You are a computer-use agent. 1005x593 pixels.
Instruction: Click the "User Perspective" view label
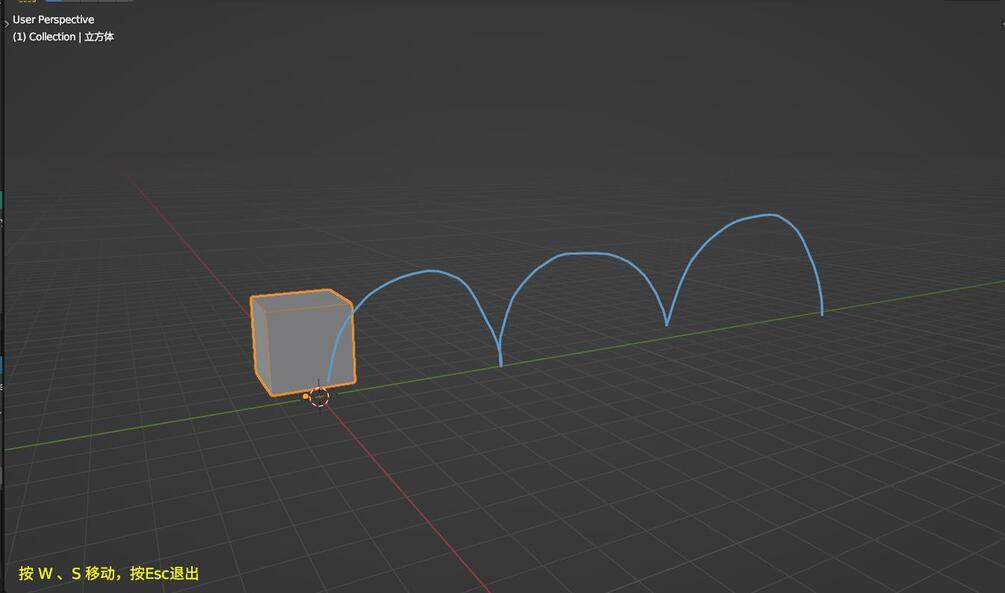tap(53, 20)
